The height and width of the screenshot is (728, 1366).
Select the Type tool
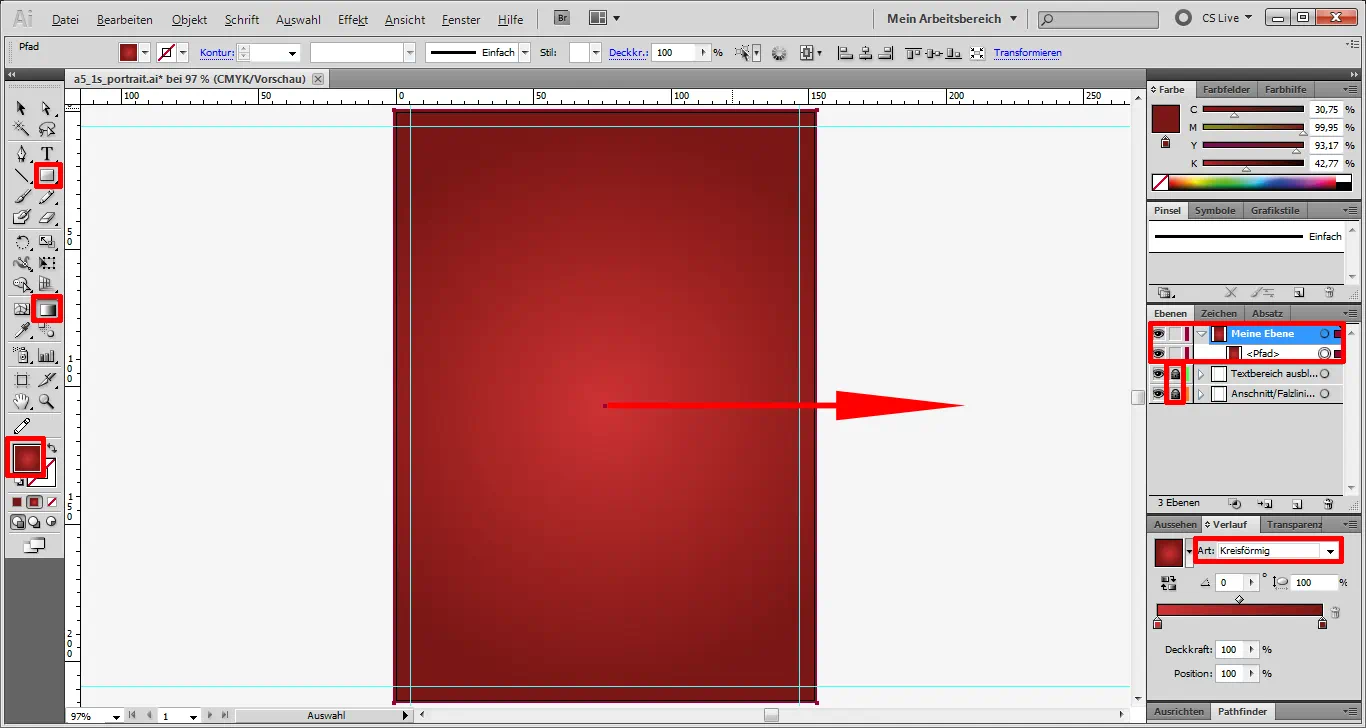tap(46, 153)
